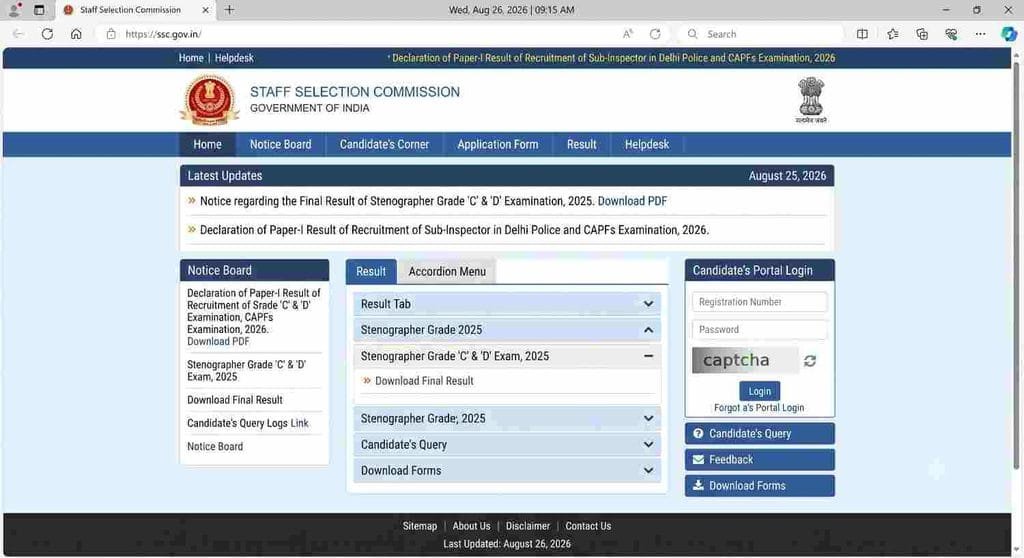Click Download Final Result in Notice Board
Viewport: 1024px width, 558px height.
(x=234, y=400)
